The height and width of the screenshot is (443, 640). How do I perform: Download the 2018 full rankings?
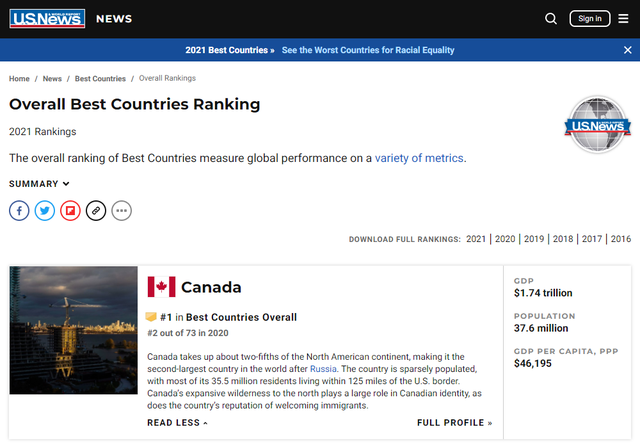pyautogui.click(x=563, y=239)
